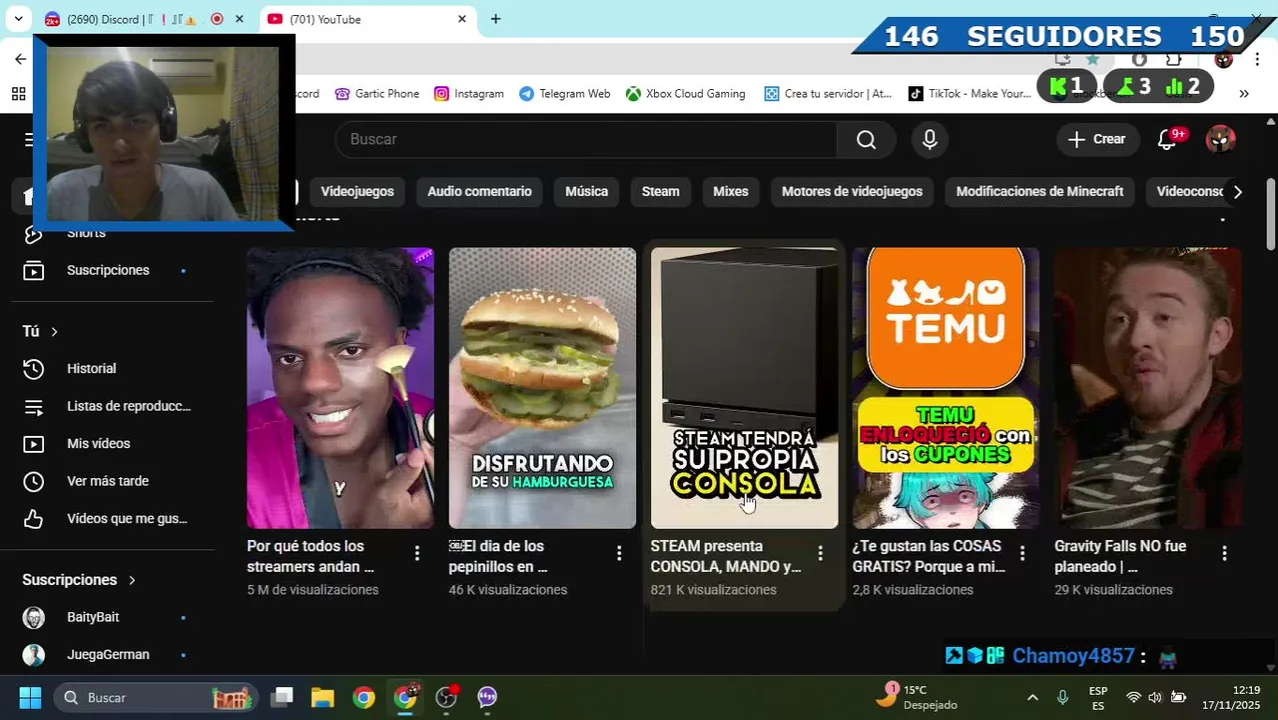The width and height of the screenshot is (1278, 720).
Task: Open Gravity Falls short thumbnail
Action: (1148, 388)
